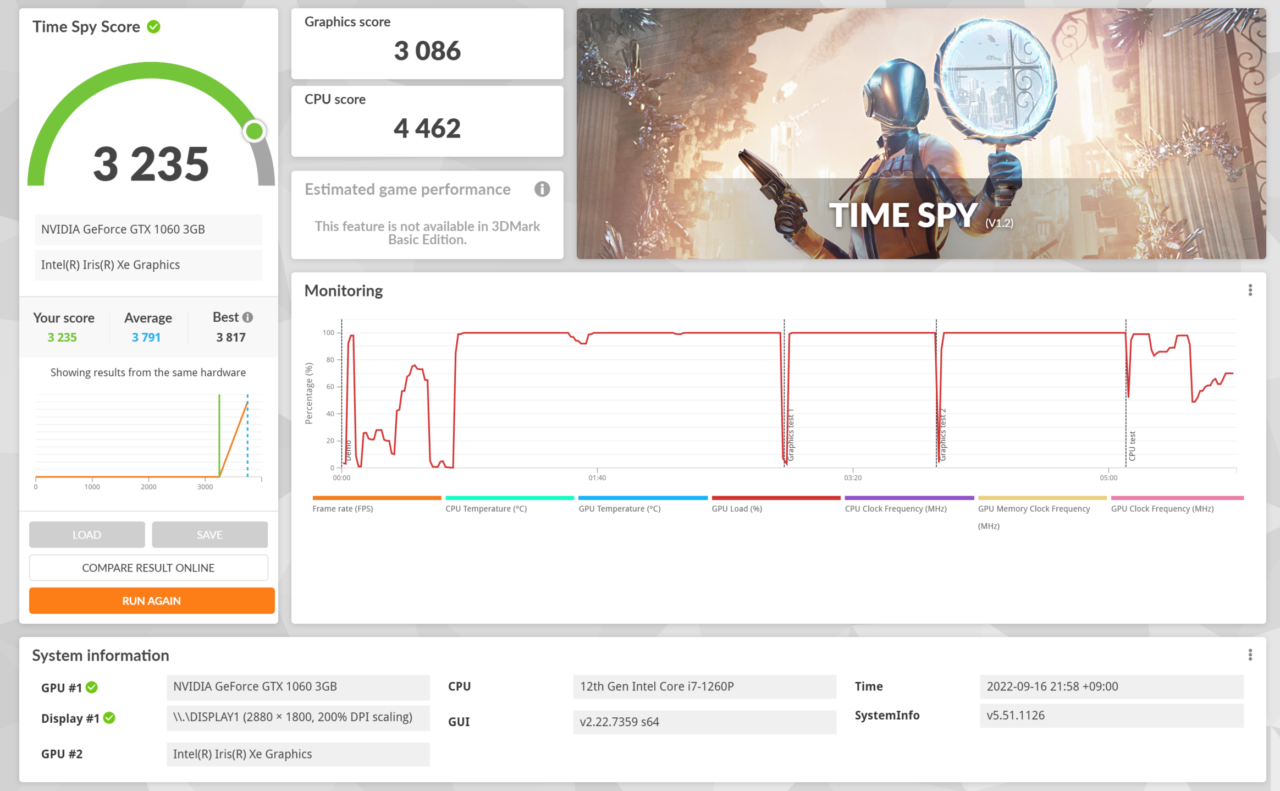This screenshot has height=791, width=1280.
Task: Click the score distribution mini chart
Action: (x=150, y=438)
